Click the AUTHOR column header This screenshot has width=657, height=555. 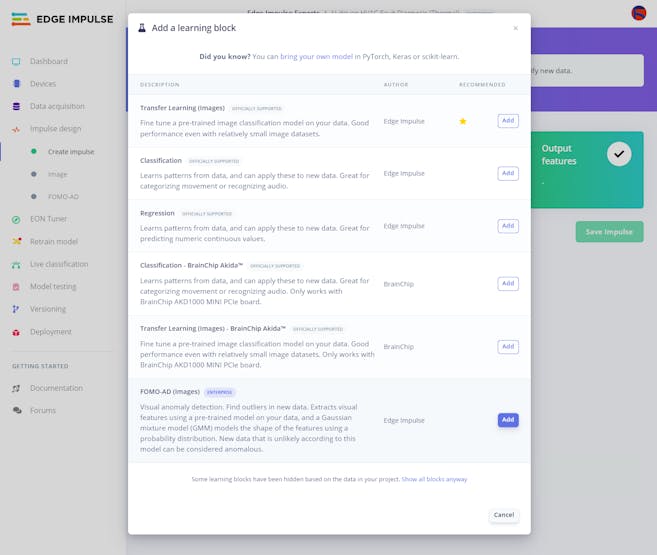[396, 85]
